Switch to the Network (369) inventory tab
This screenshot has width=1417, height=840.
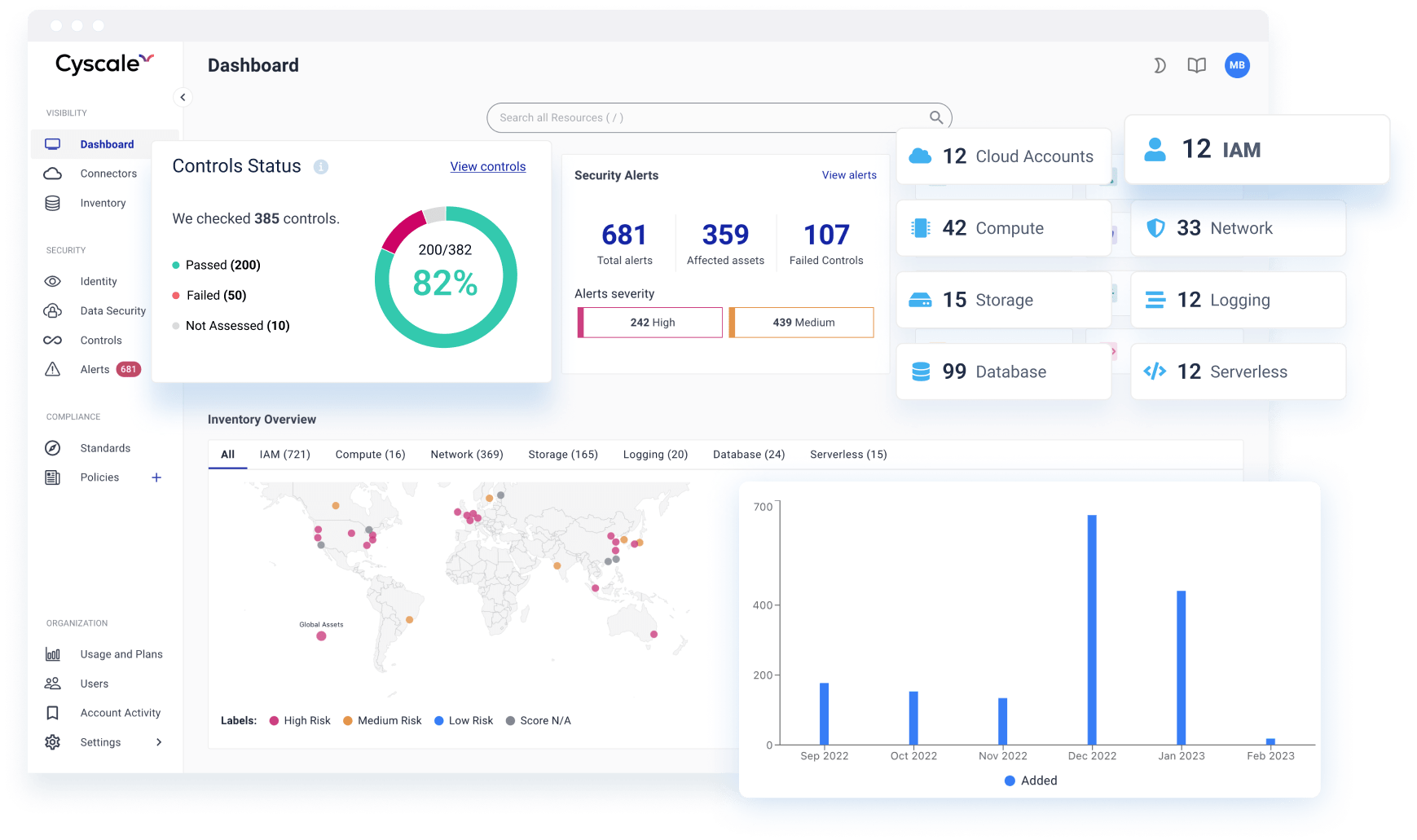tap(466, 454)
